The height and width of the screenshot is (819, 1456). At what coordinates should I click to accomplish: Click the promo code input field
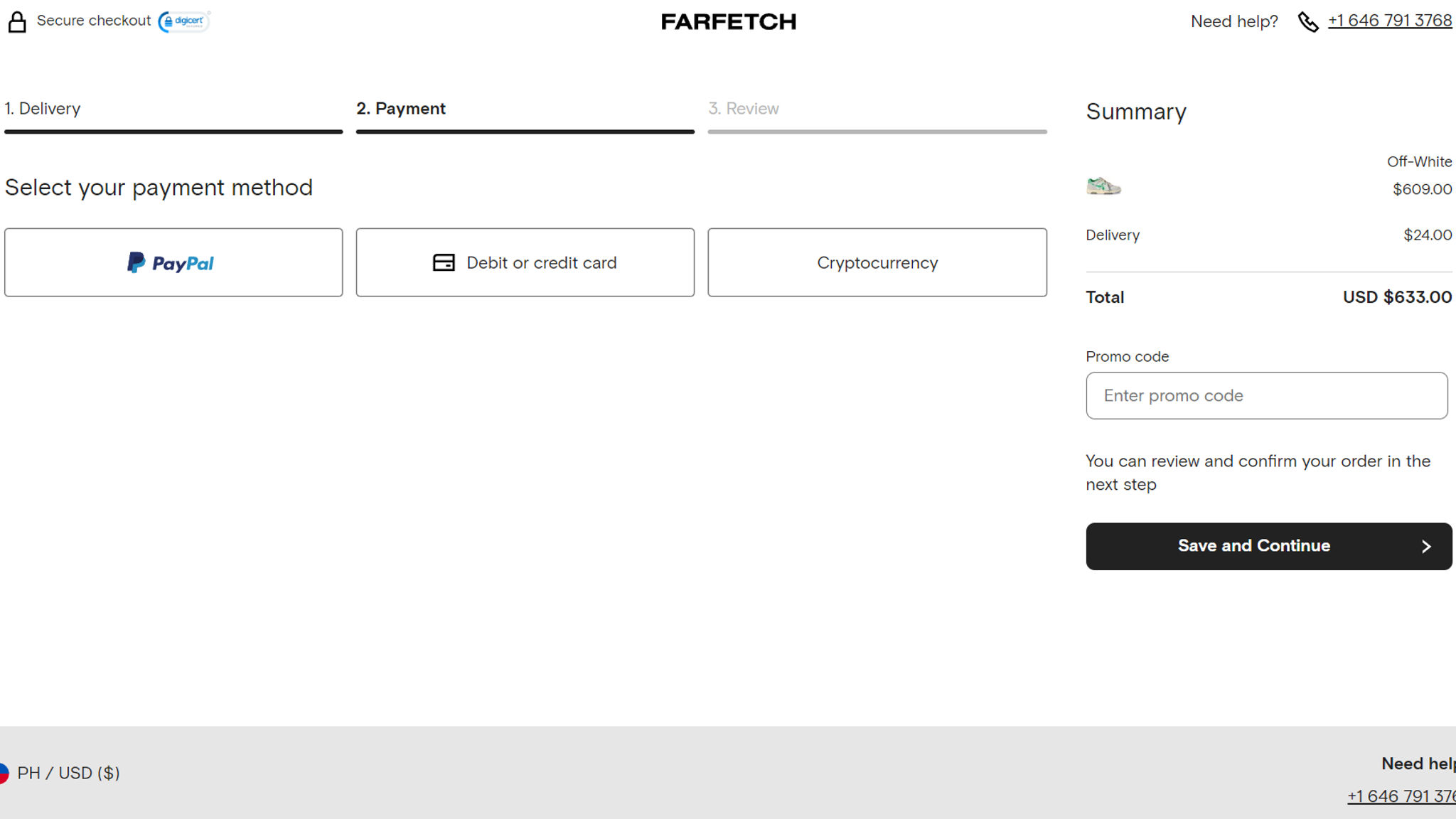pos(1268,395)
